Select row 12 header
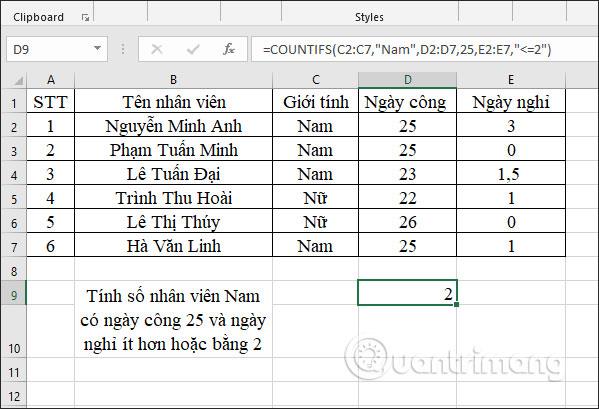Screen dimensions: 599x409 tap(14, 395)
